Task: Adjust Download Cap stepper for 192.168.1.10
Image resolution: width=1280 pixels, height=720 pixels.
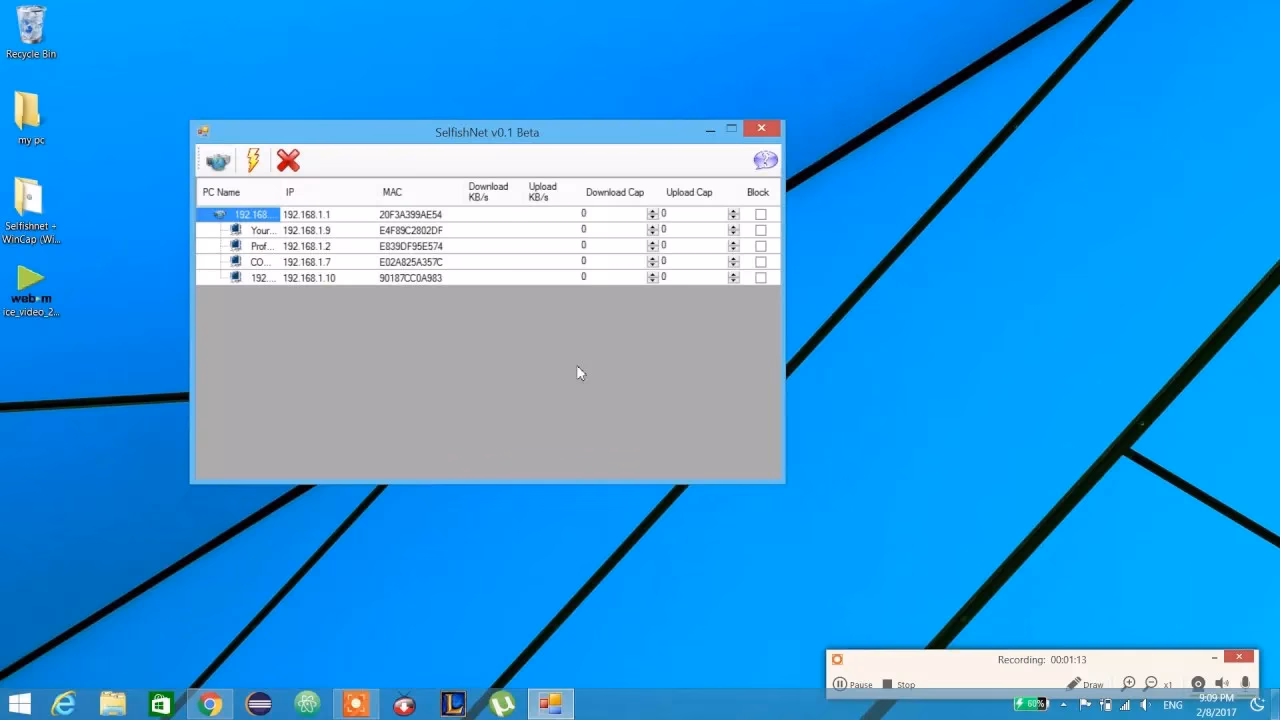Action: pos(653,278)
